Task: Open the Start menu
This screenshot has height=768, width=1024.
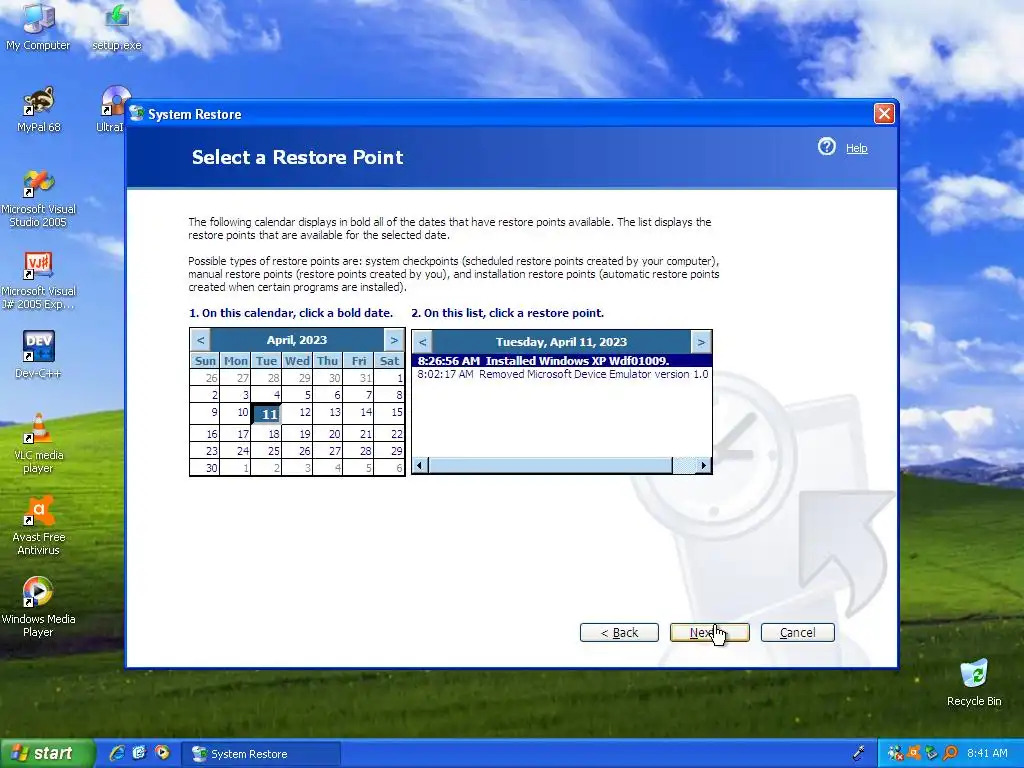Action: (x=46, y=753)
